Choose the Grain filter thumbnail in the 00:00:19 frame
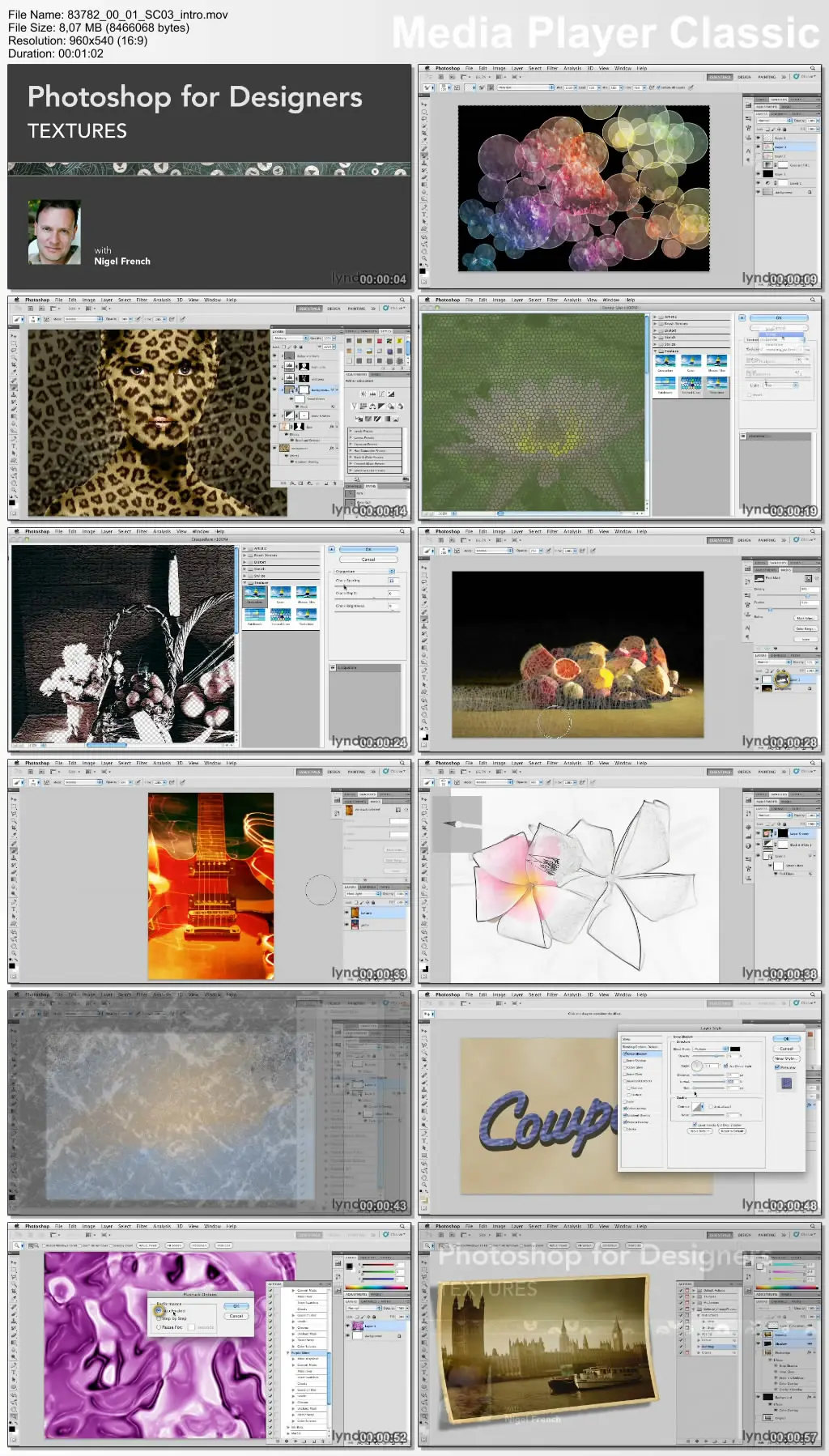Viewport: 829px width, 1456px height. tap(691, 362)
